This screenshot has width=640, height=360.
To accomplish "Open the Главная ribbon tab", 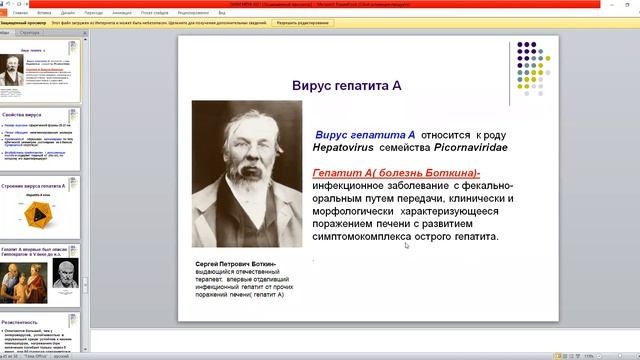I will coord(20,13).
